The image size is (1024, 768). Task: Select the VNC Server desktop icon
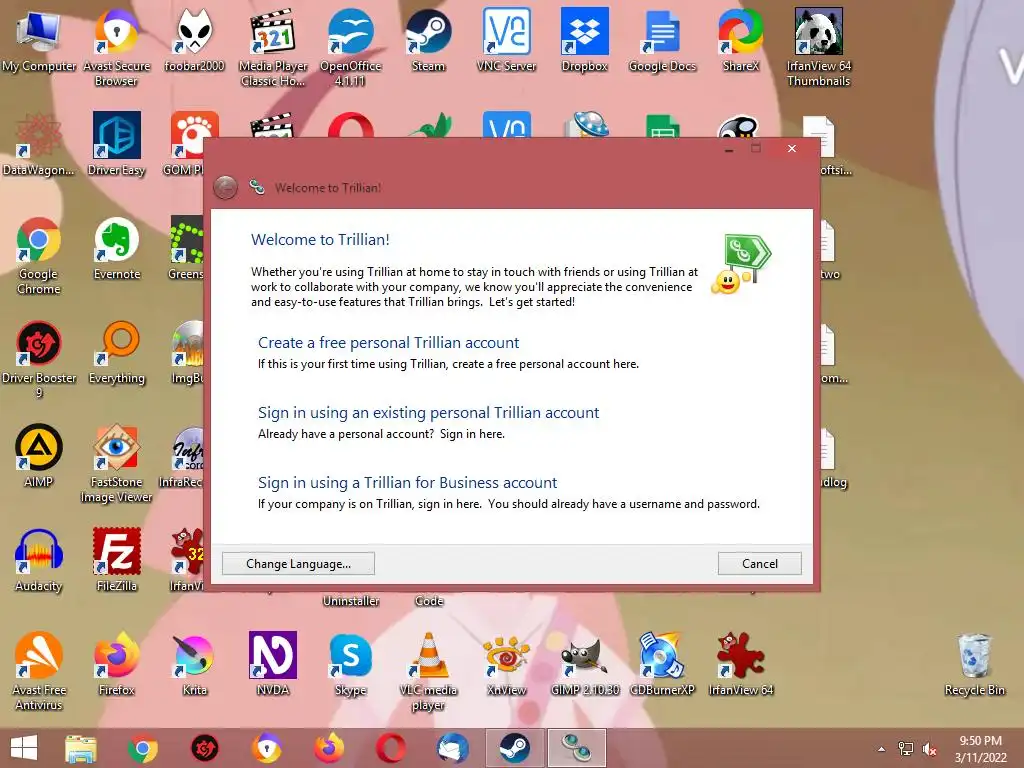[506, 40]
